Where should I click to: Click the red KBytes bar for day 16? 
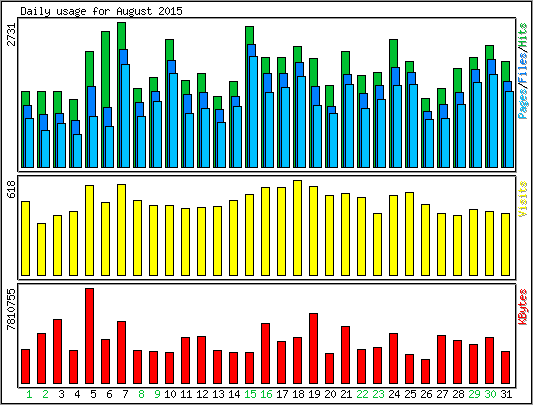tap(265, 354)
